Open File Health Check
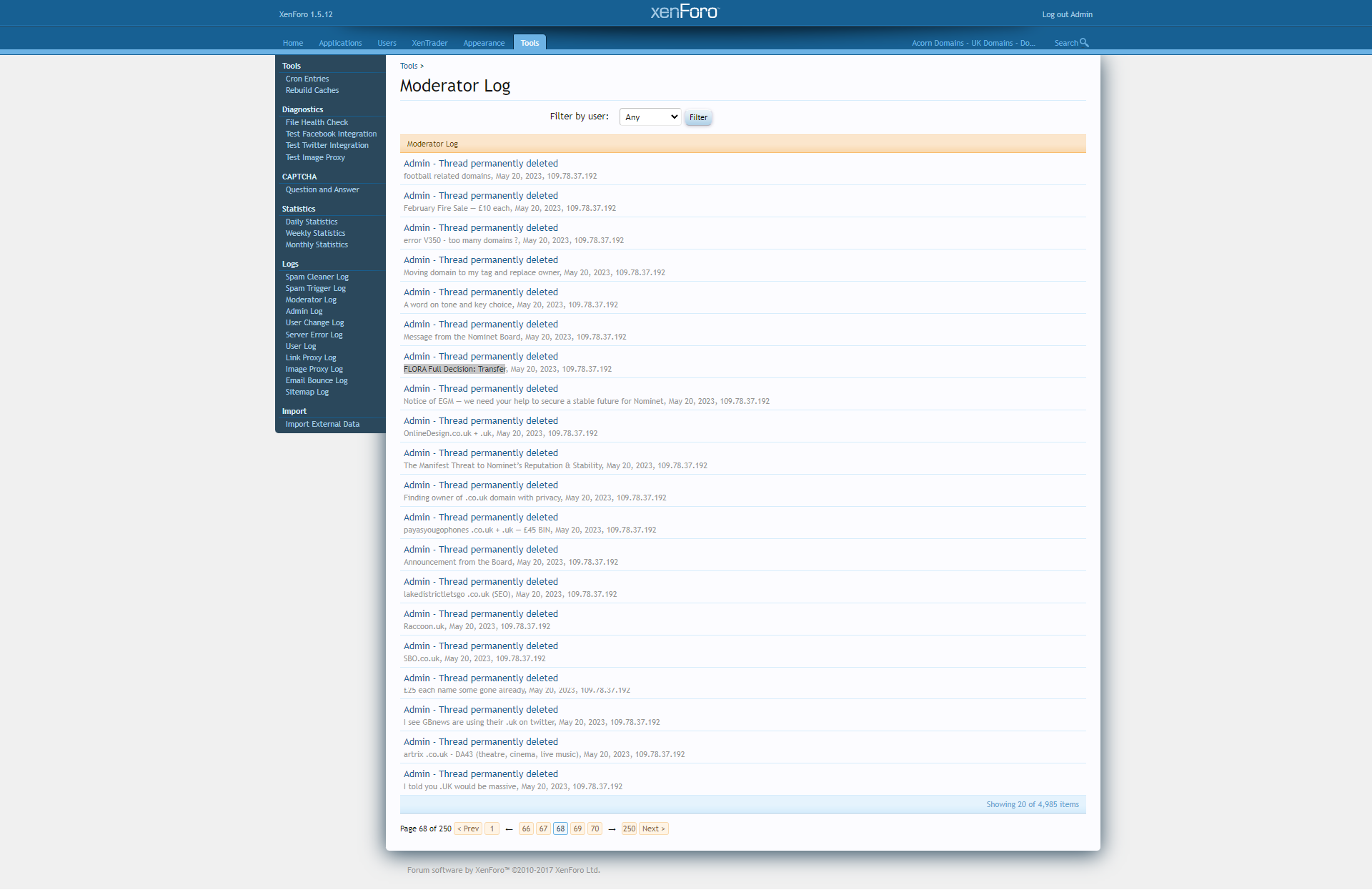Screen dimensions: 1372x890 (x=317, y=122)
